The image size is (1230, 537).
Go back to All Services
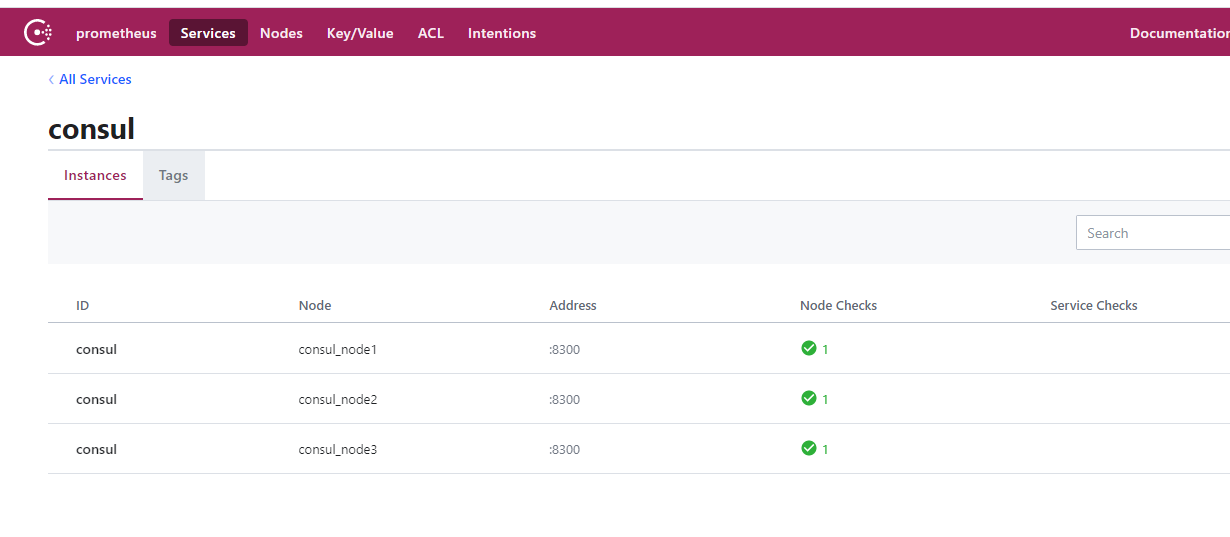(x=95, y=79)
